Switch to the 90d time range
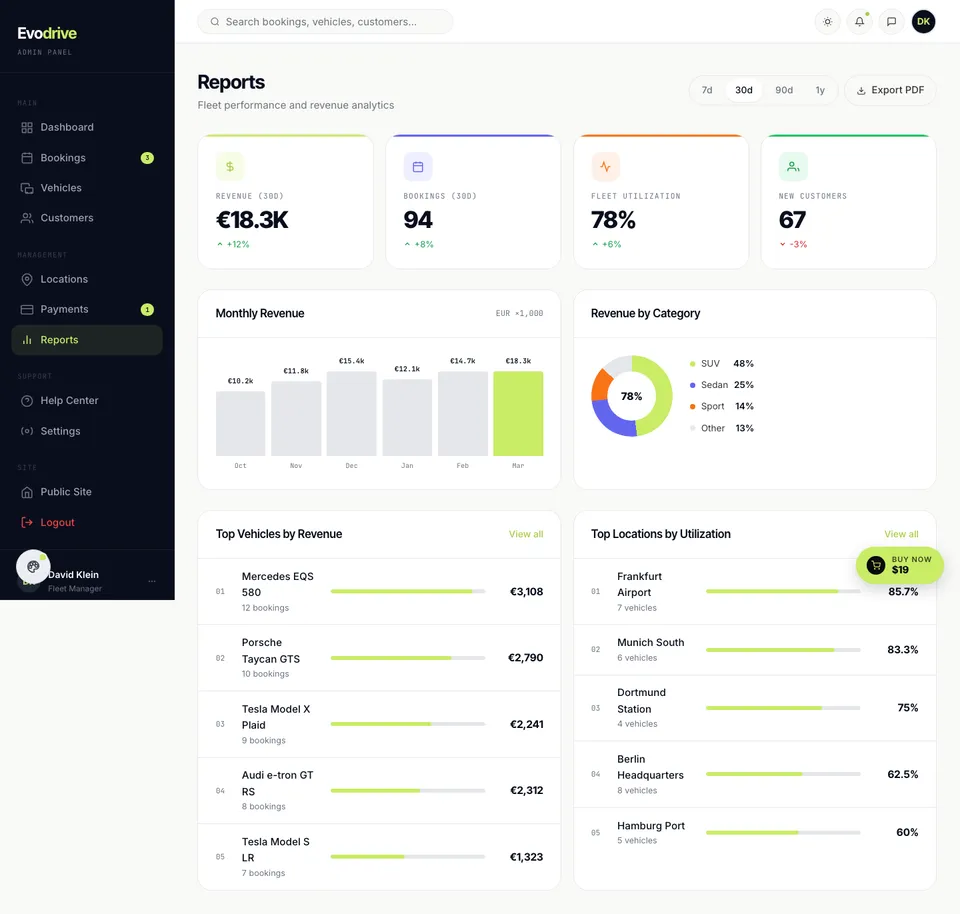The height and width of the screenshot is (914, 960). tap(784, 90)
